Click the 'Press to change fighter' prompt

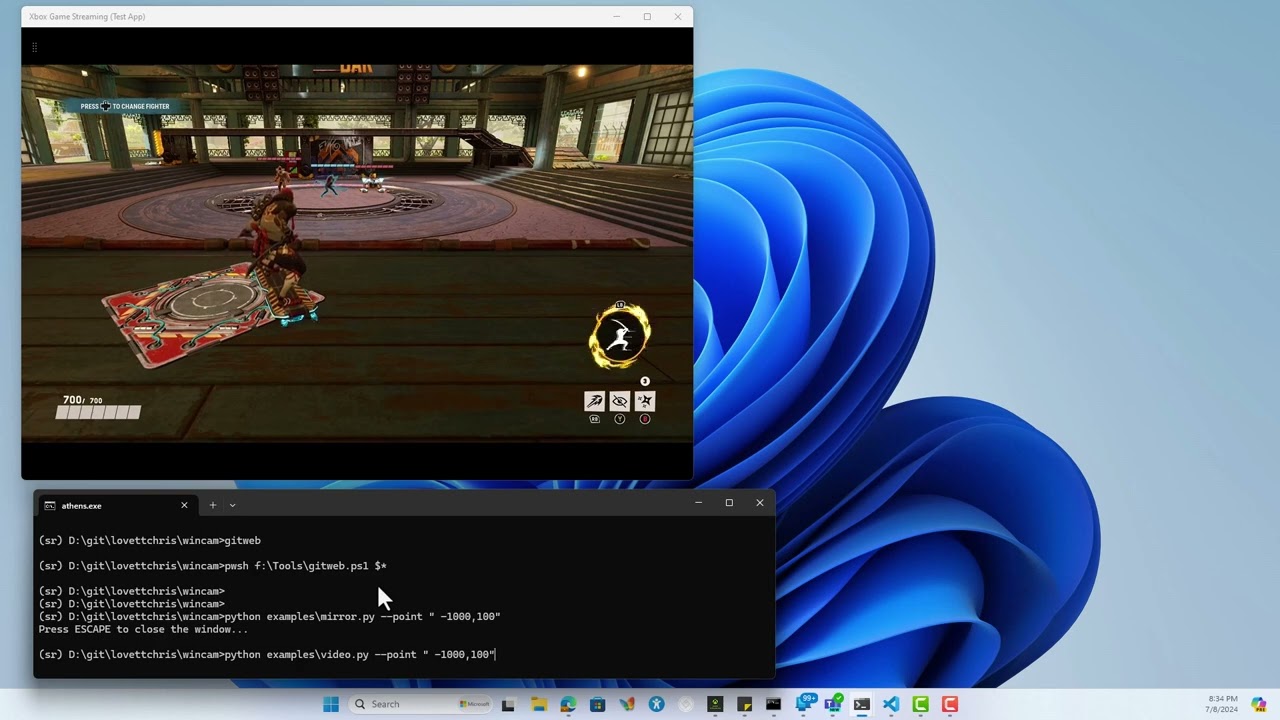(x=125, y=106)
